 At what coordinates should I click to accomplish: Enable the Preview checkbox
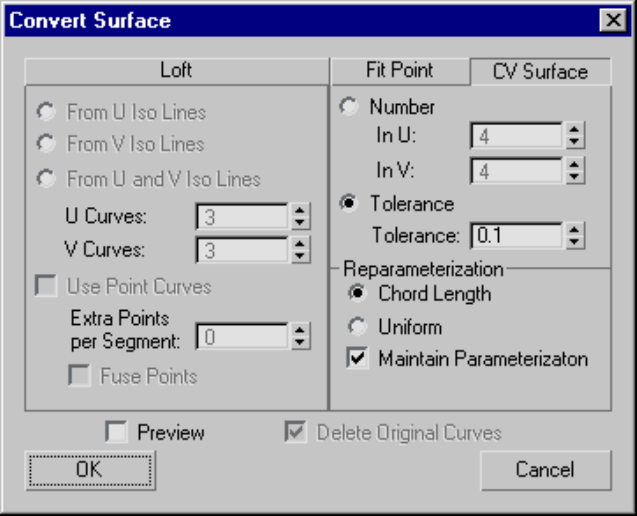click(x=117, y=432)
